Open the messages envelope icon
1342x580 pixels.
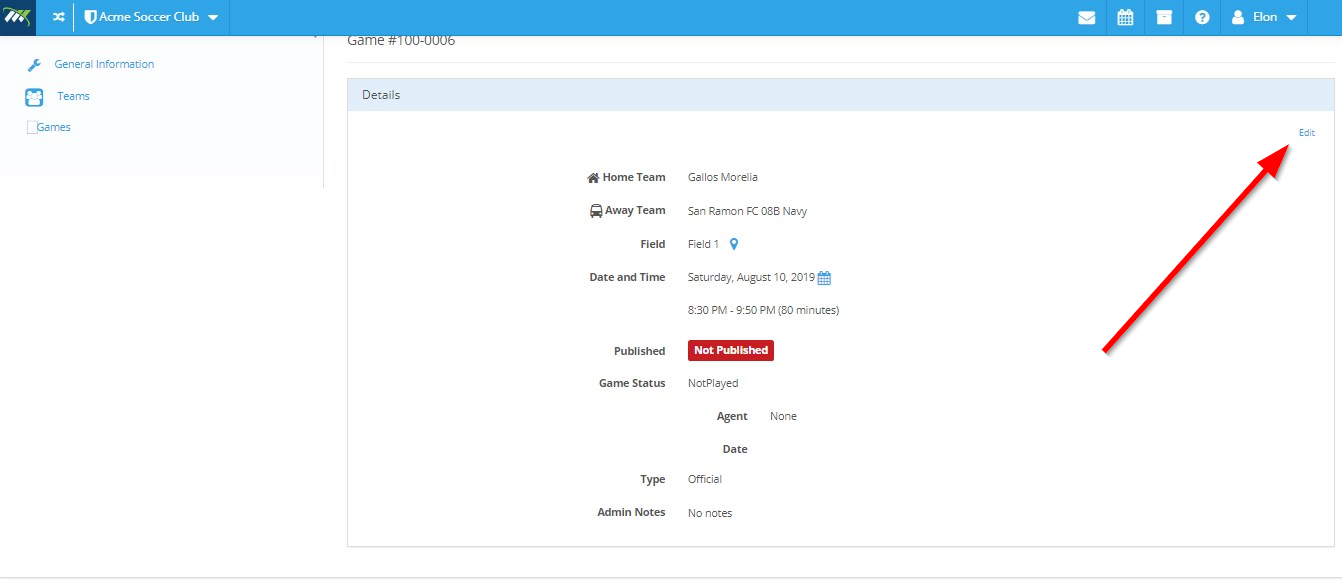tap(1086, 17)
